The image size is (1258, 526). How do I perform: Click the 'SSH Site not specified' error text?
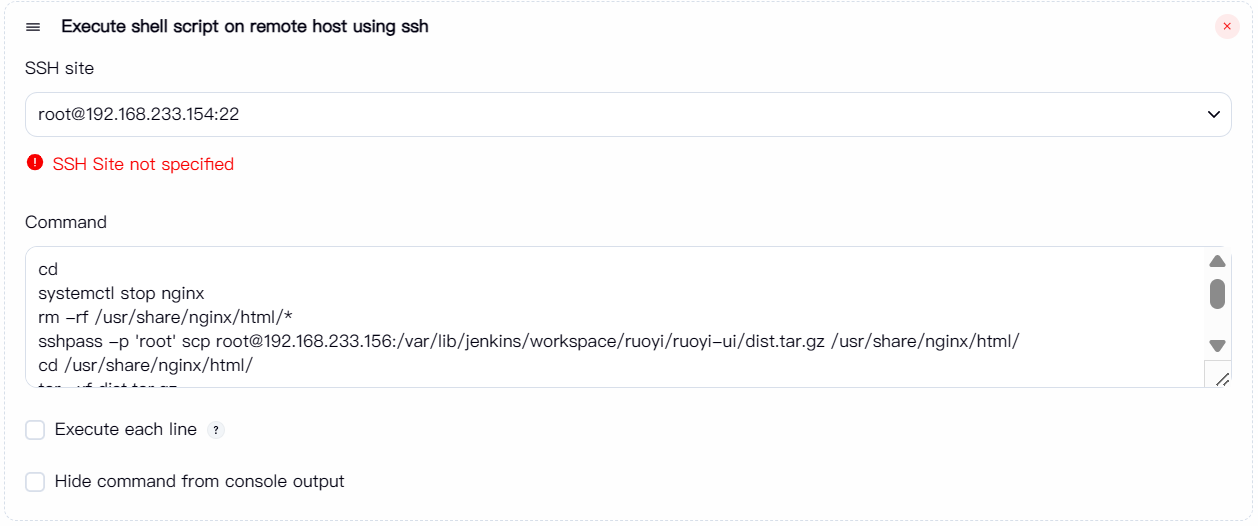click(143, 164)
